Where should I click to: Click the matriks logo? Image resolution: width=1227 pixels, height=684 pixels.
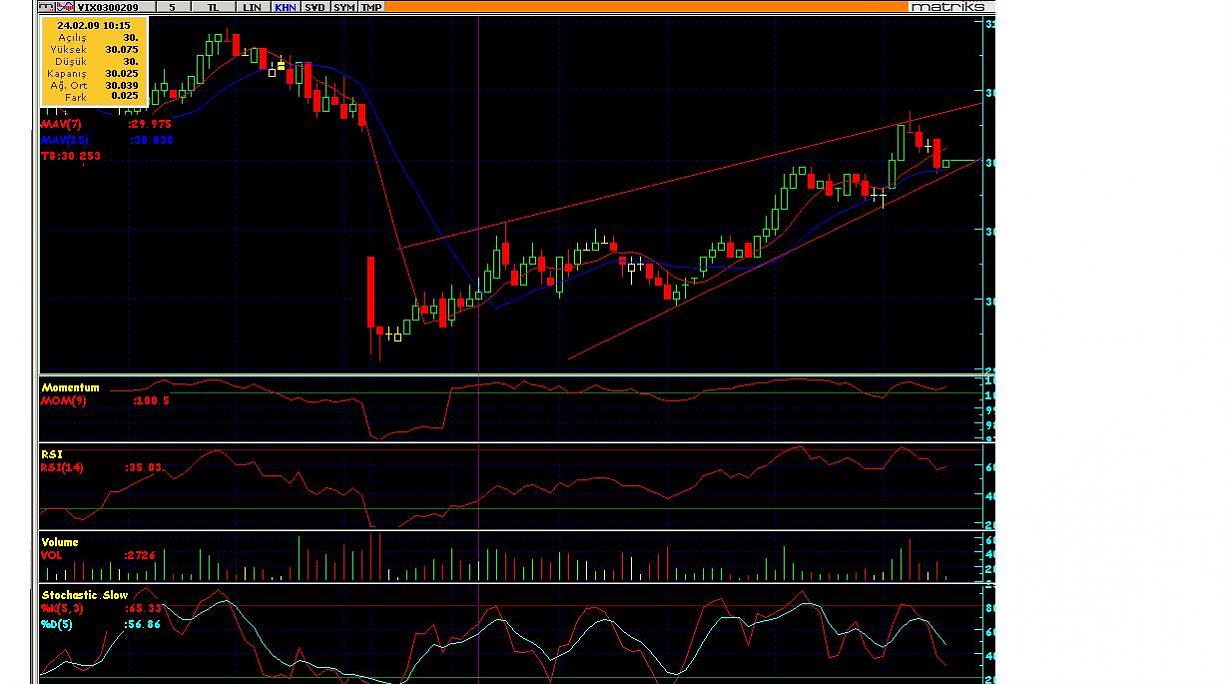pos(948,6)
